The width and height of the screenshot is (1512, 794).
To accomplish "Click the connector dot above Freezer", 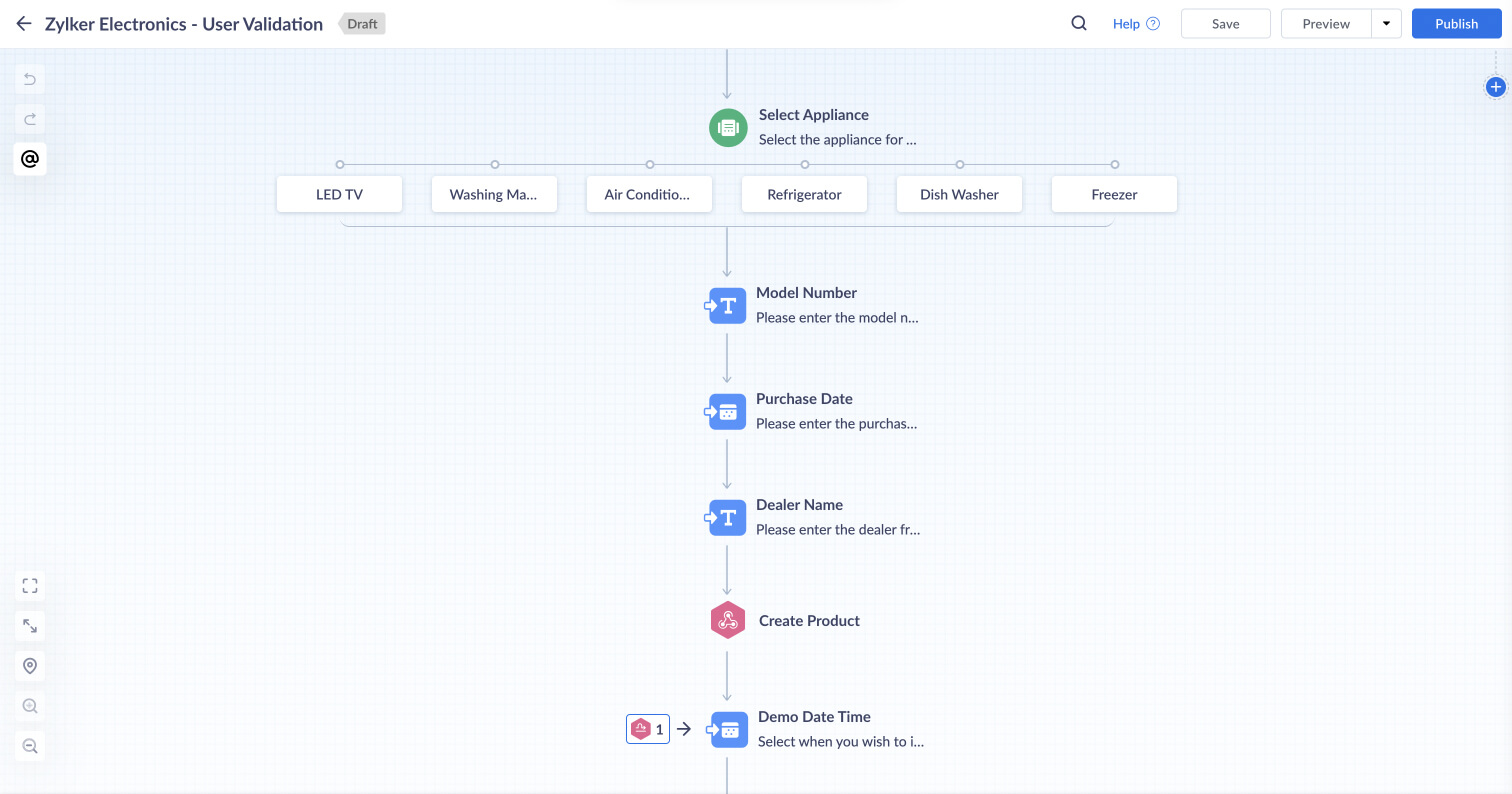I will [x=1115, y=164].
